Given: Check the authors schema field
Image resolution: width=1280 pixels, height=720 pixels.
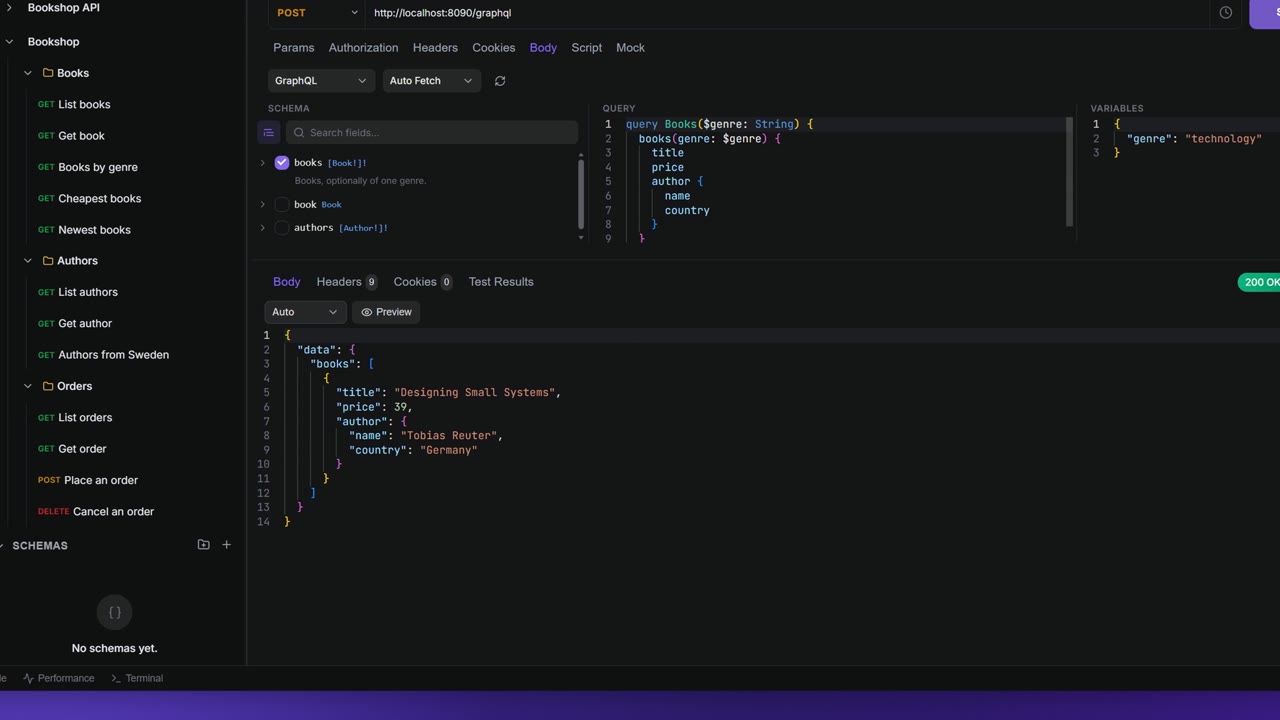Looking at the screenshot, I should click(x=282, y=228).
